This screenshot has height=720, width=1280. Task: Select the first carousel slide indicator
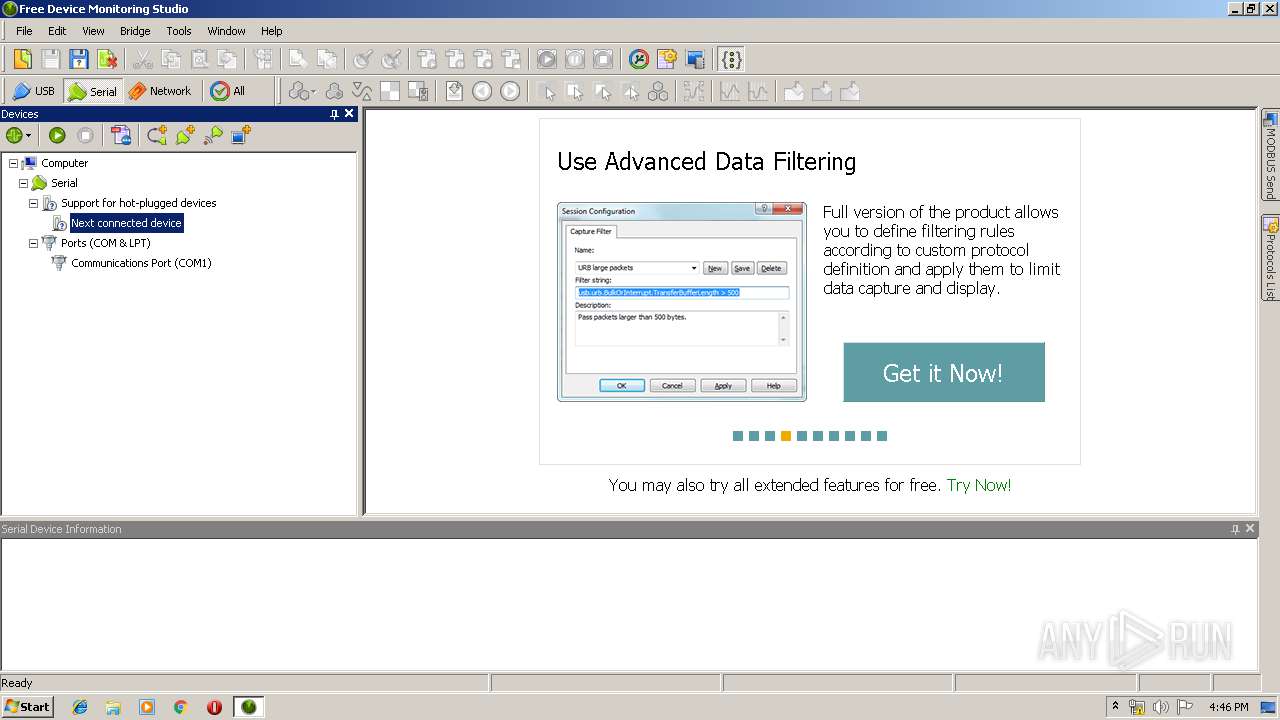tap(738, 436)
